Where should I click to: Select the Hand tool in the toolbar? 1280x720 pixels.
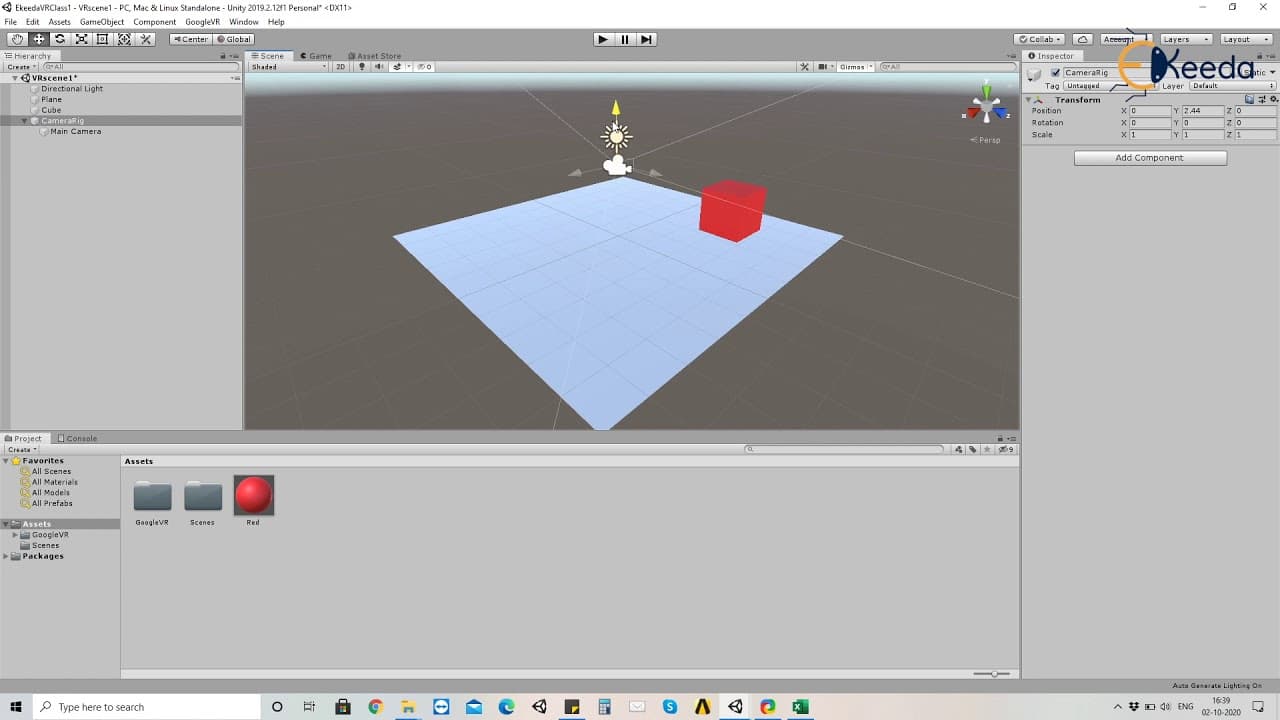(x=18, y=39)
